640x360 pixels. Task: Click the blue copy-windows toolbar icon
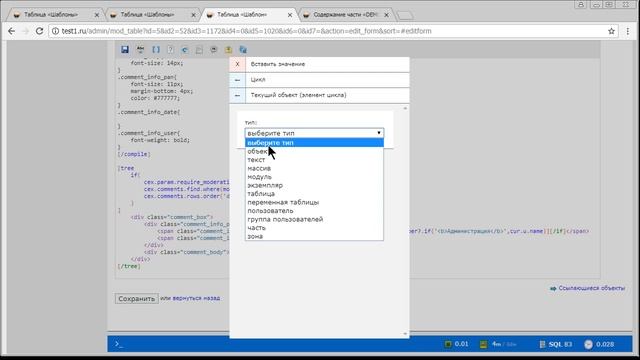click(243, 50)
